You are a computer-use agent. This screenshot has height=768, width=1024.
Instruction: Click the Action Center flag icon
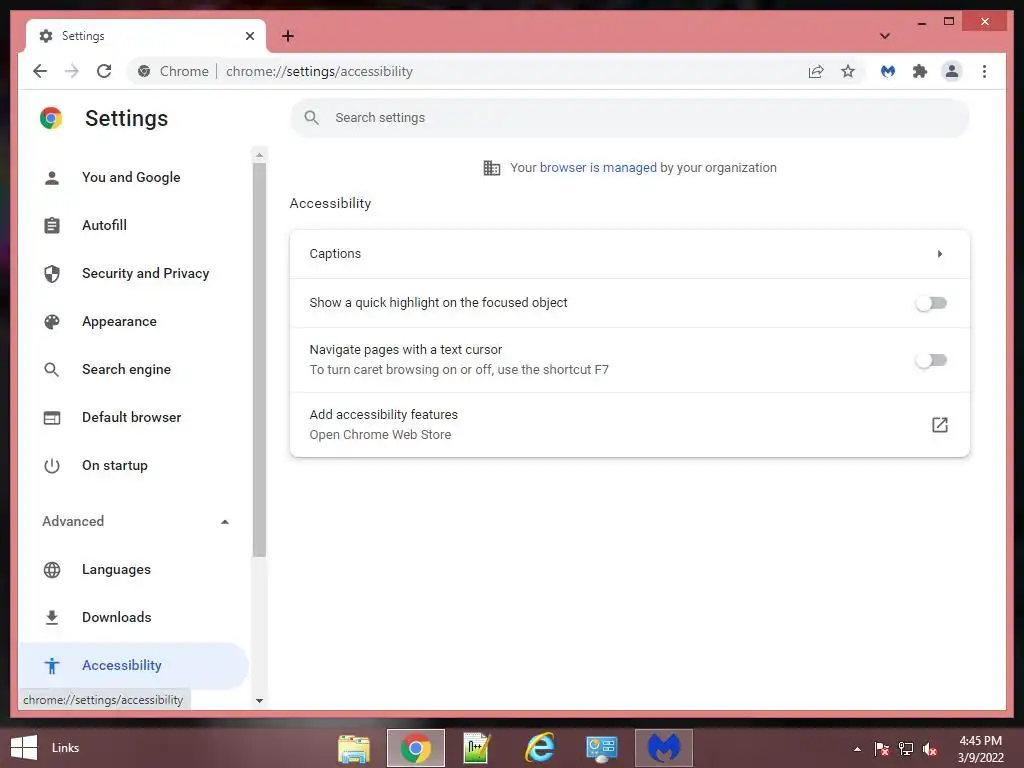pos(881,749)
